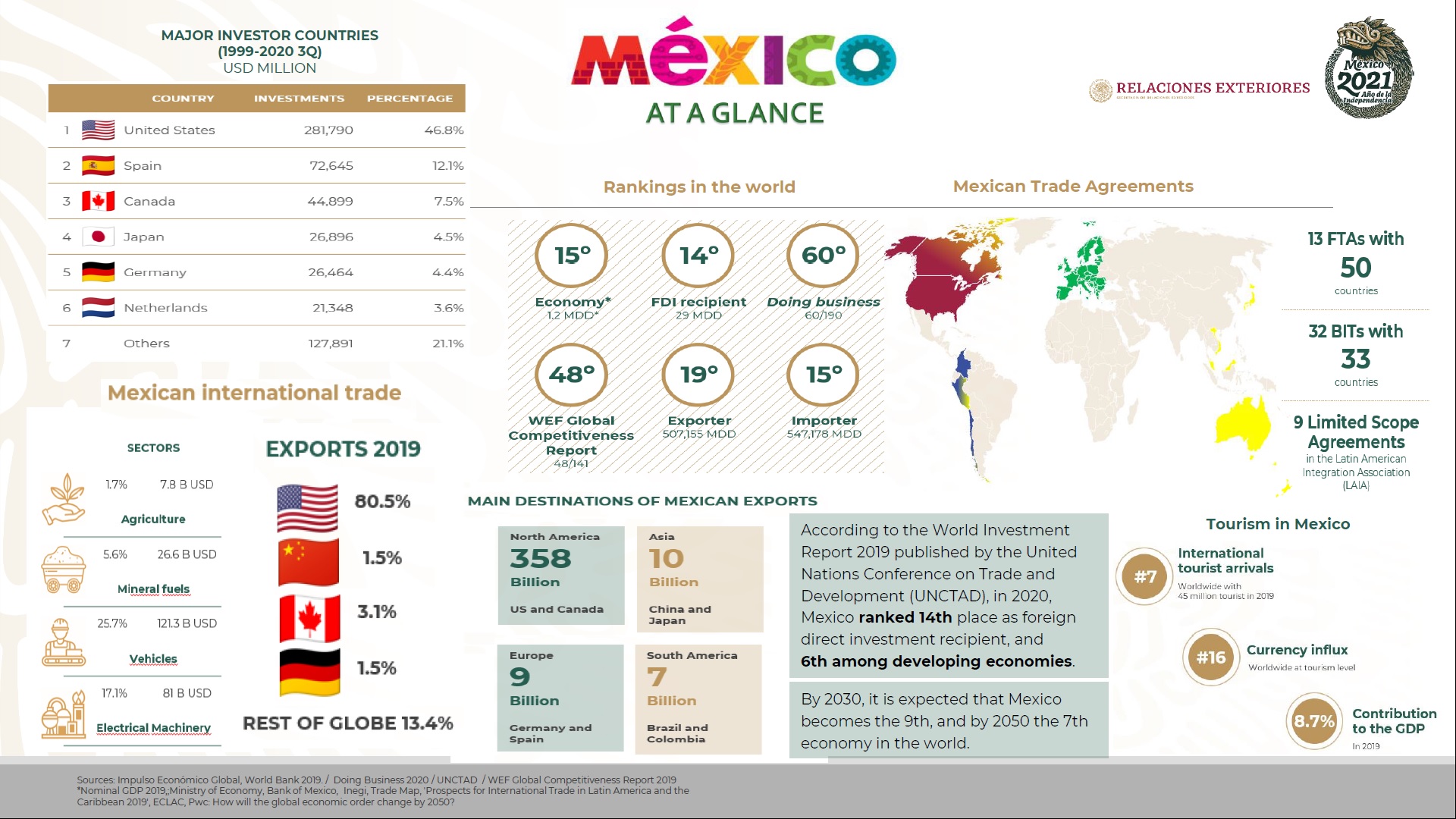1456x819 pixels.
Task: Click '13 FTAs with 50 countries' text
Action: (x=1356, y=263)
